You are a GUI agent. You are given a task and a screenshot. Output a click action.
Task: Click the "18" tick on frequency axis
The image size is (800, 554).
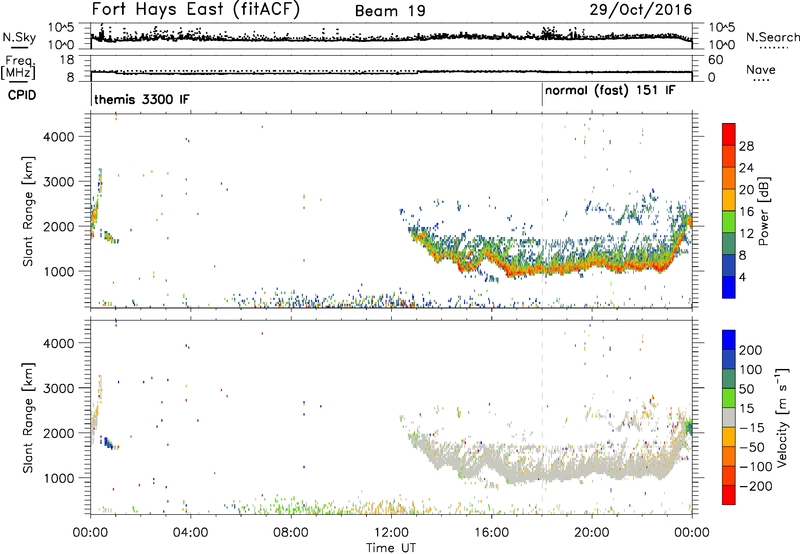coord(67,60)
